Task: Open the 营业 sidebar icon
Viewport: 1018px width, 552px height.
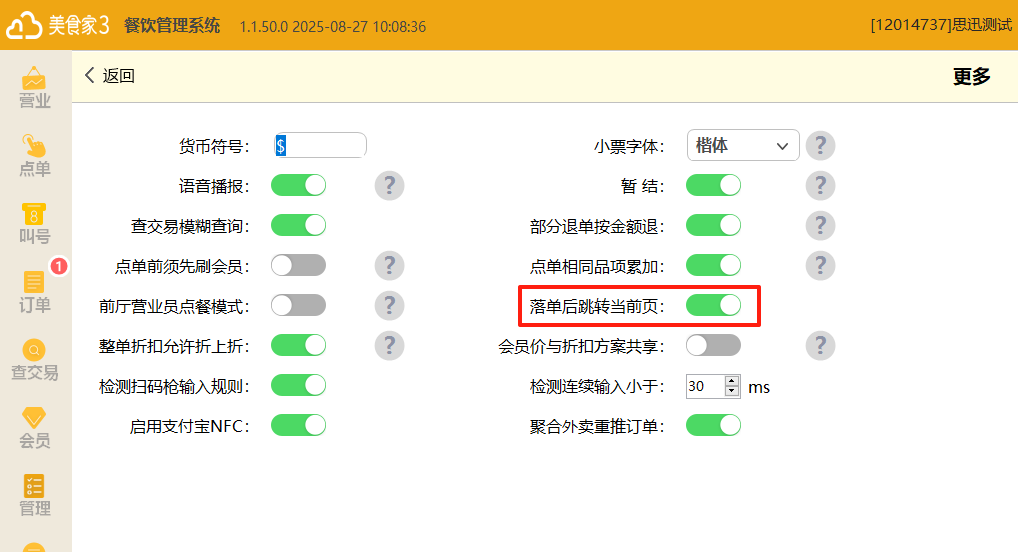Action: (35, 88)
